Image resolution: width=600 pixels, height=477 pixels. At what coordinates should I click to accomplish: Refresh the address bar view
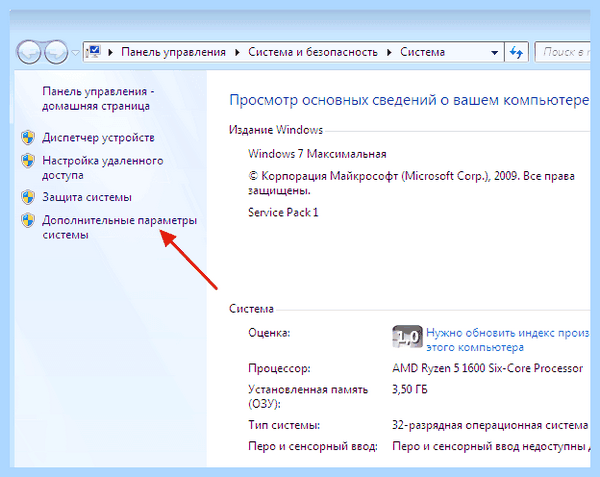pos(517,52)
